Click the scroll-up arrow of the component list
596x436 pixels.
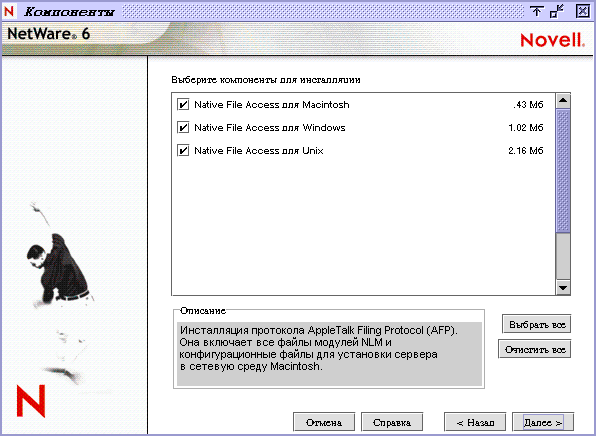click(x=563, y=101)
